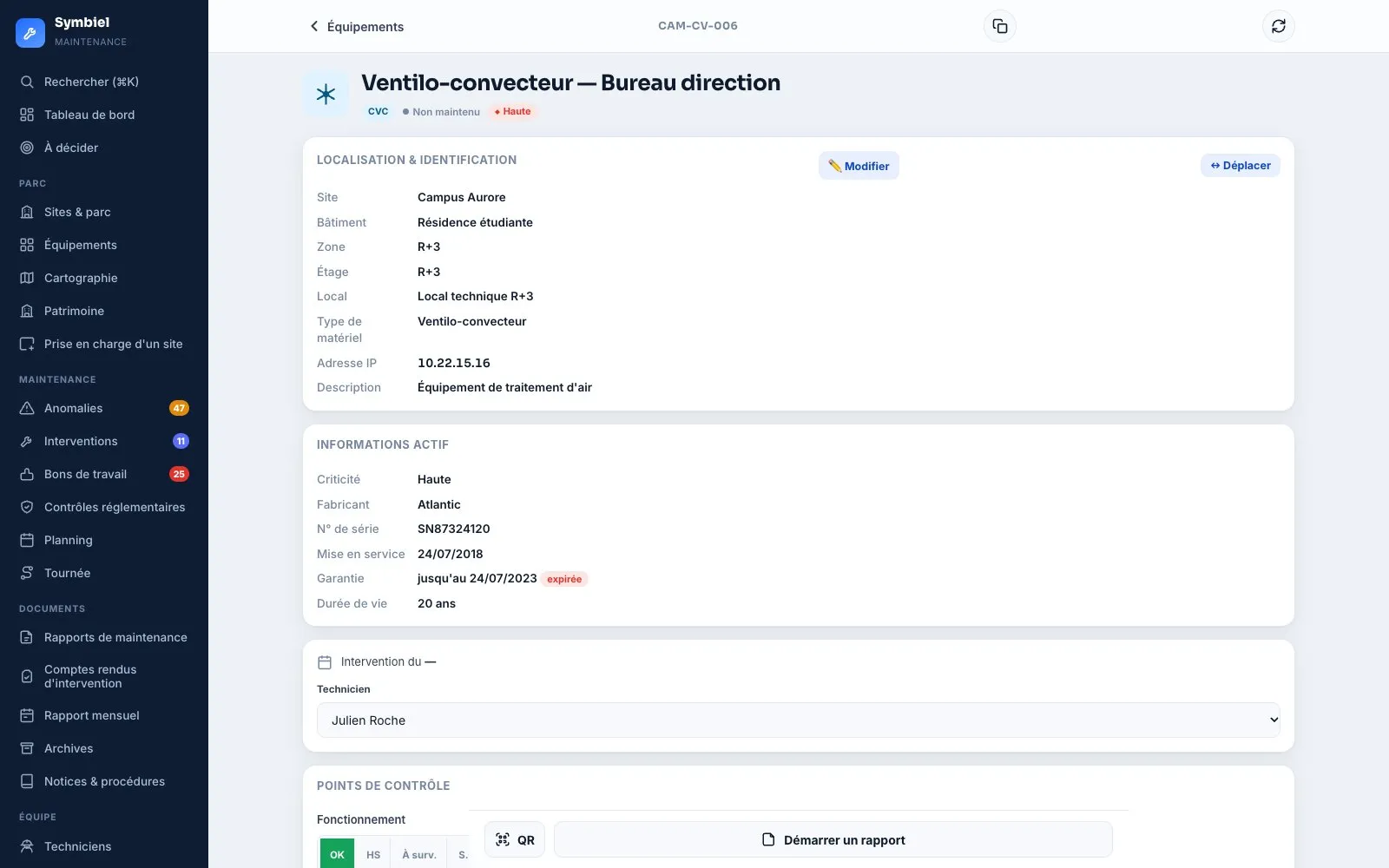Select serial number SN87324120

(x=454, y=529)
